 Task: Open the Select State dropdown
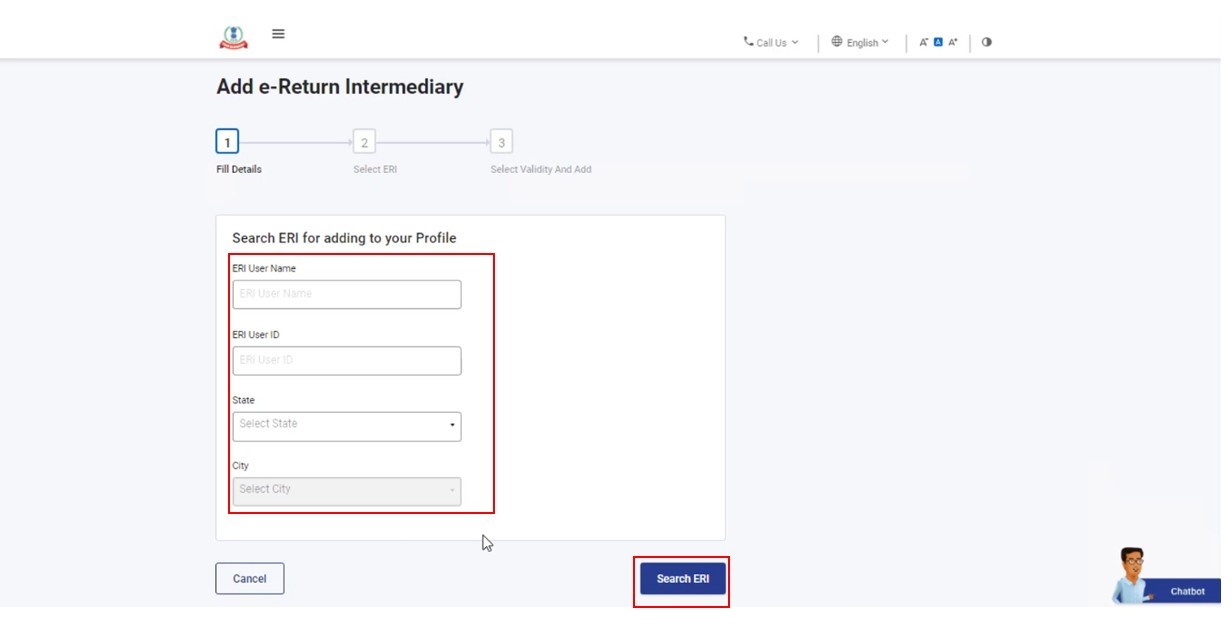[347, 426]
